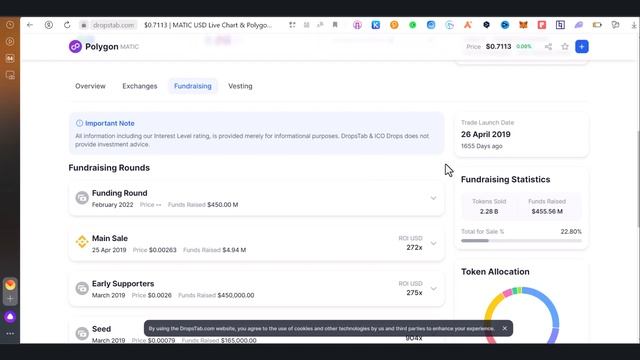Click the 1655 Days ago text
The image size is (640, 360).
click(x=482, y=146)
